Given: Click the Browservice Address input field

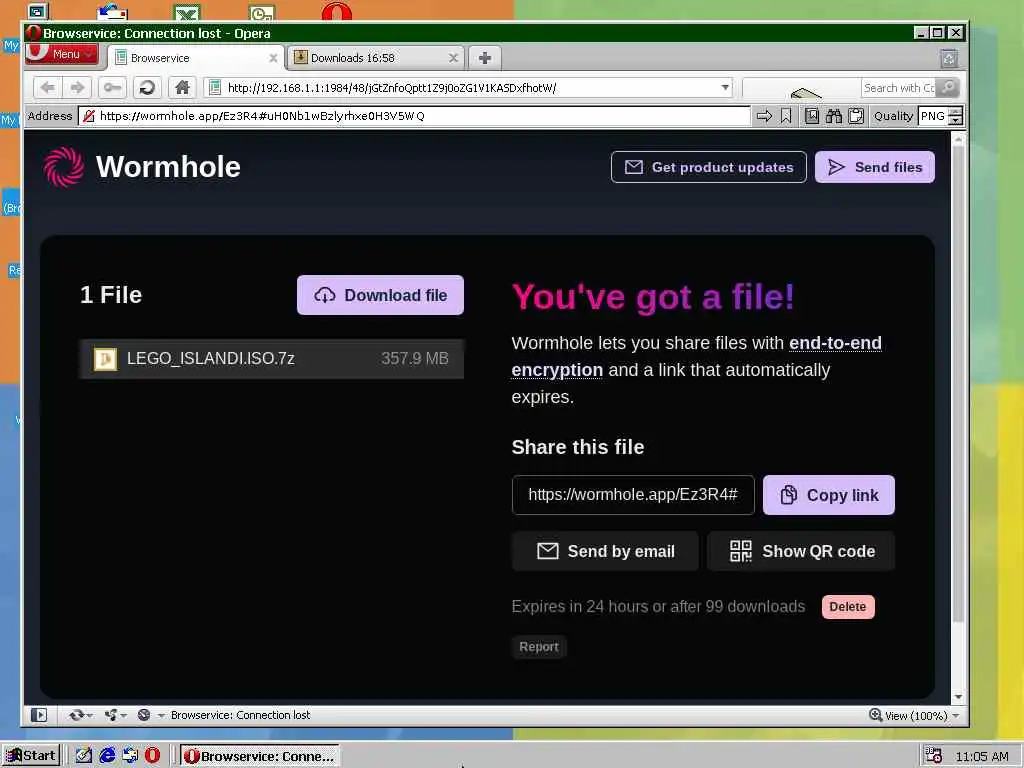Looking at the screenshot, I should coord(414,116).
